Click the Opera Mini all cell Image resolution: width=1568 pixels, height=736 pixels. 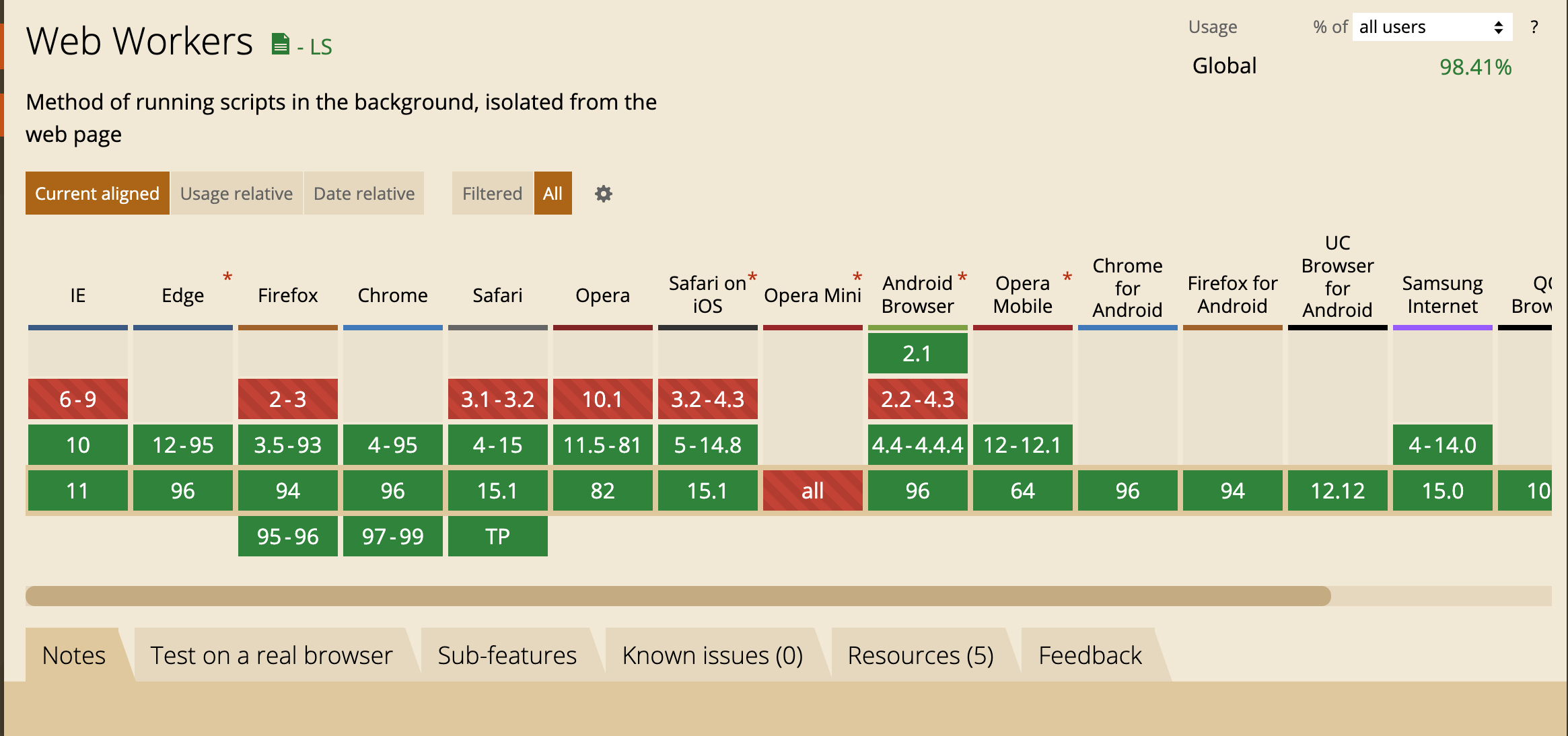pos(813,490)
